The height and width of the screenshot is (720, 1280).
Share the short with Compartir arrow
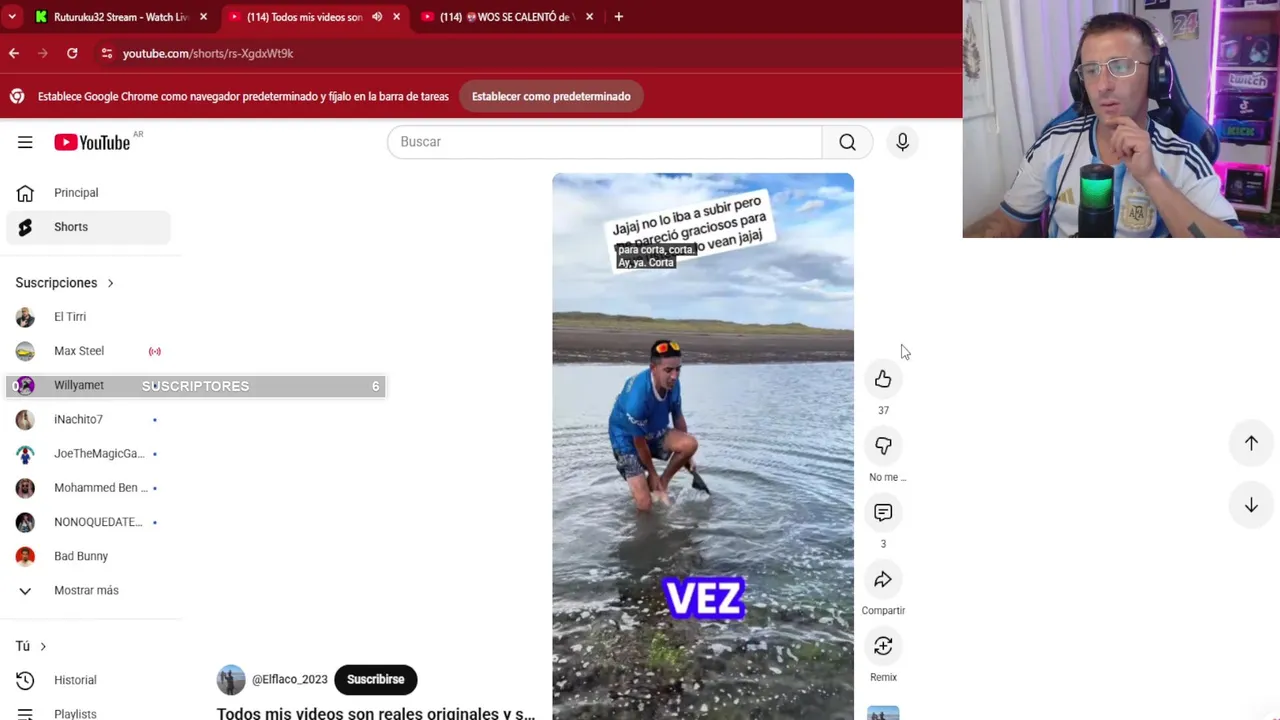pyautogui.click(x=883, y=580)
